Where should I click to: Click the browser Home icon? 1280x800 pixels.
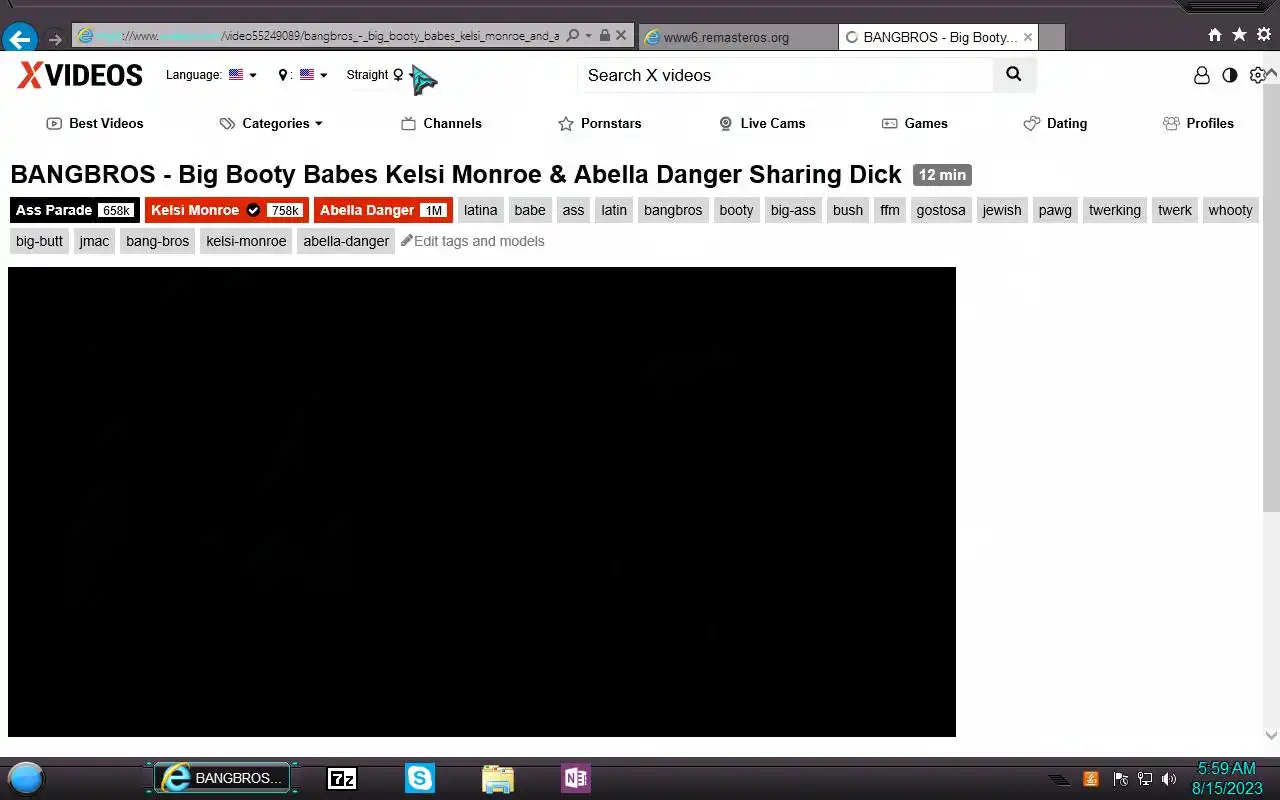click(1215, 35)
